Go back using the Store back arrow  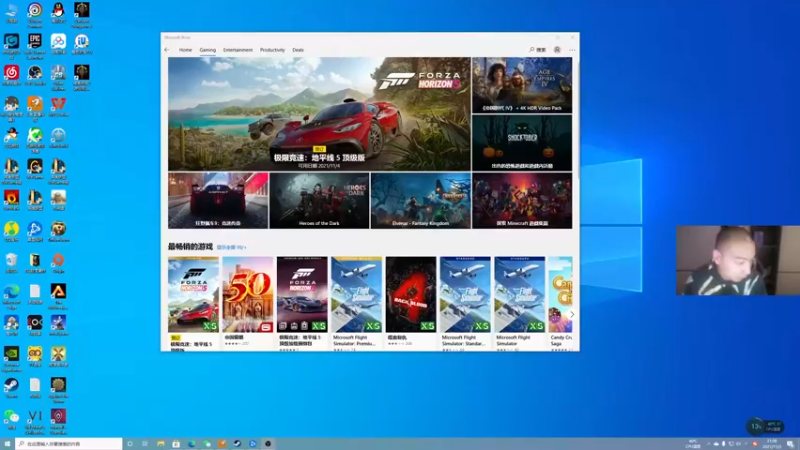[167, 50]
